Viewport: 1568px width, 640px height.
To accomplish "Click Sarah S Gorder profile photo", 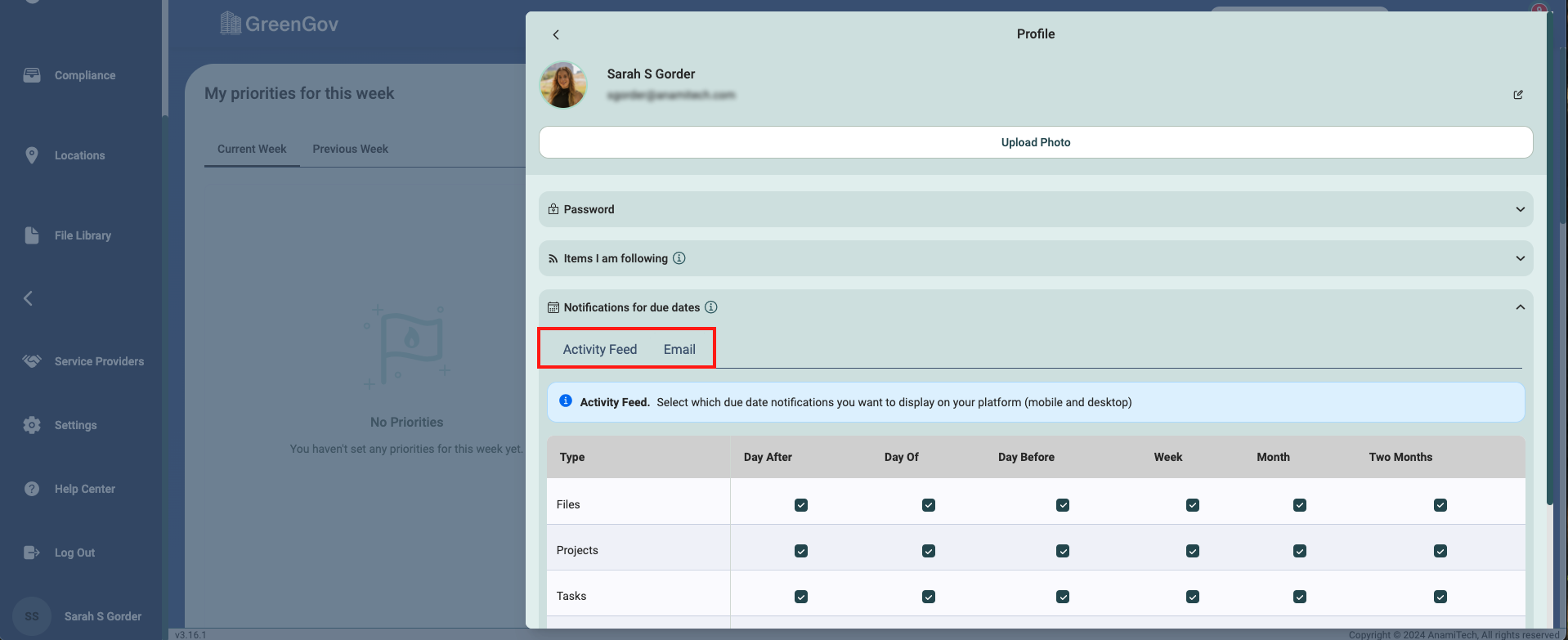I will tap(563, 85).
